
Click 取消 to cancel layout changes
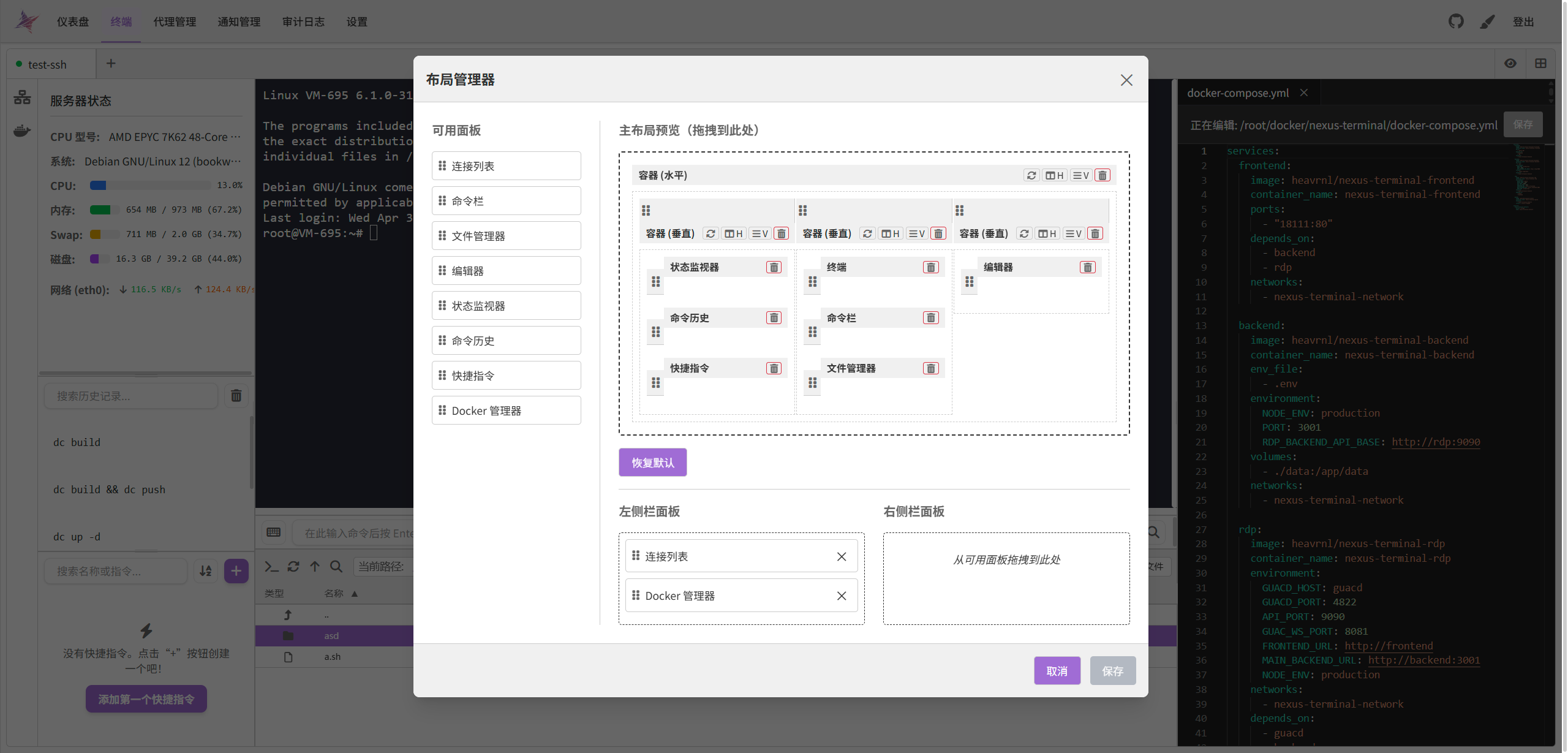coord(1057,671)
